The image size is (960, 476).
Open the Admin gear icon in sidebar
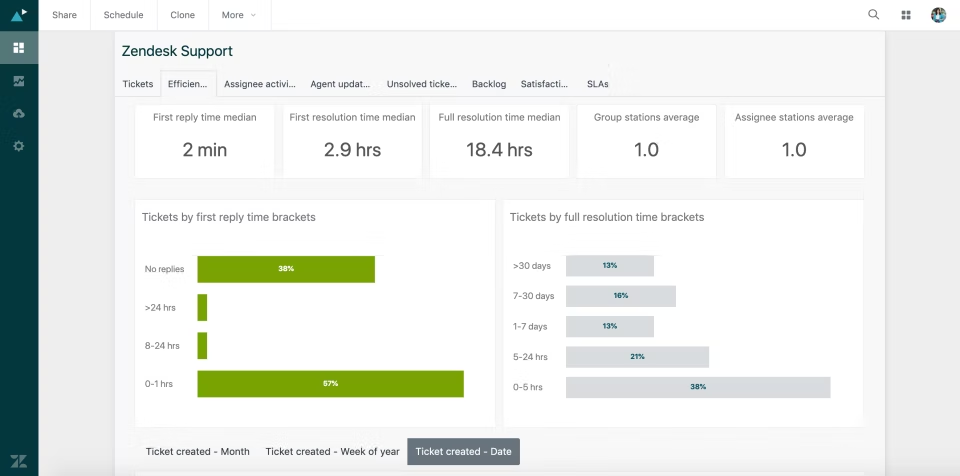coord(19,146)
